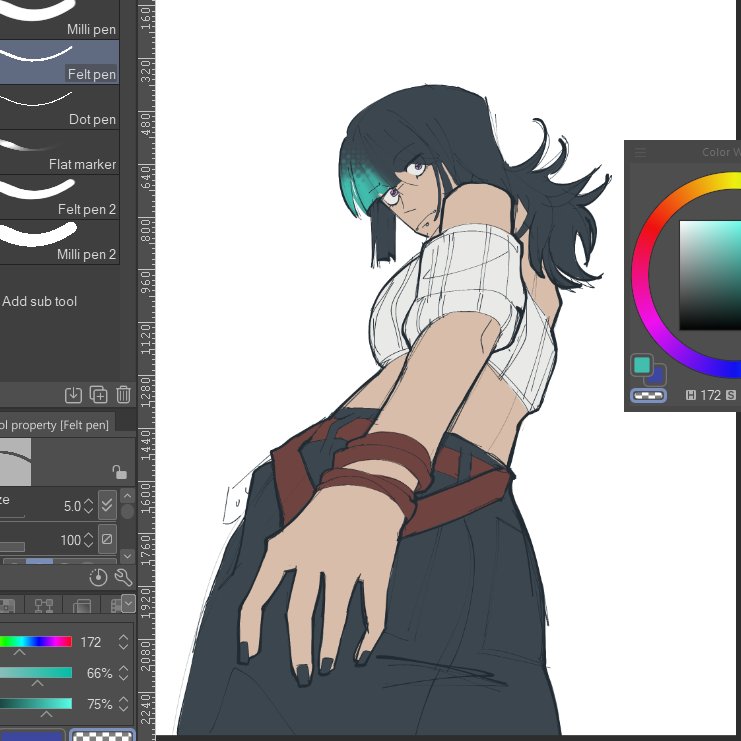
Task: Select the blue sub color swatch below sliders
Action: (31, 736)
